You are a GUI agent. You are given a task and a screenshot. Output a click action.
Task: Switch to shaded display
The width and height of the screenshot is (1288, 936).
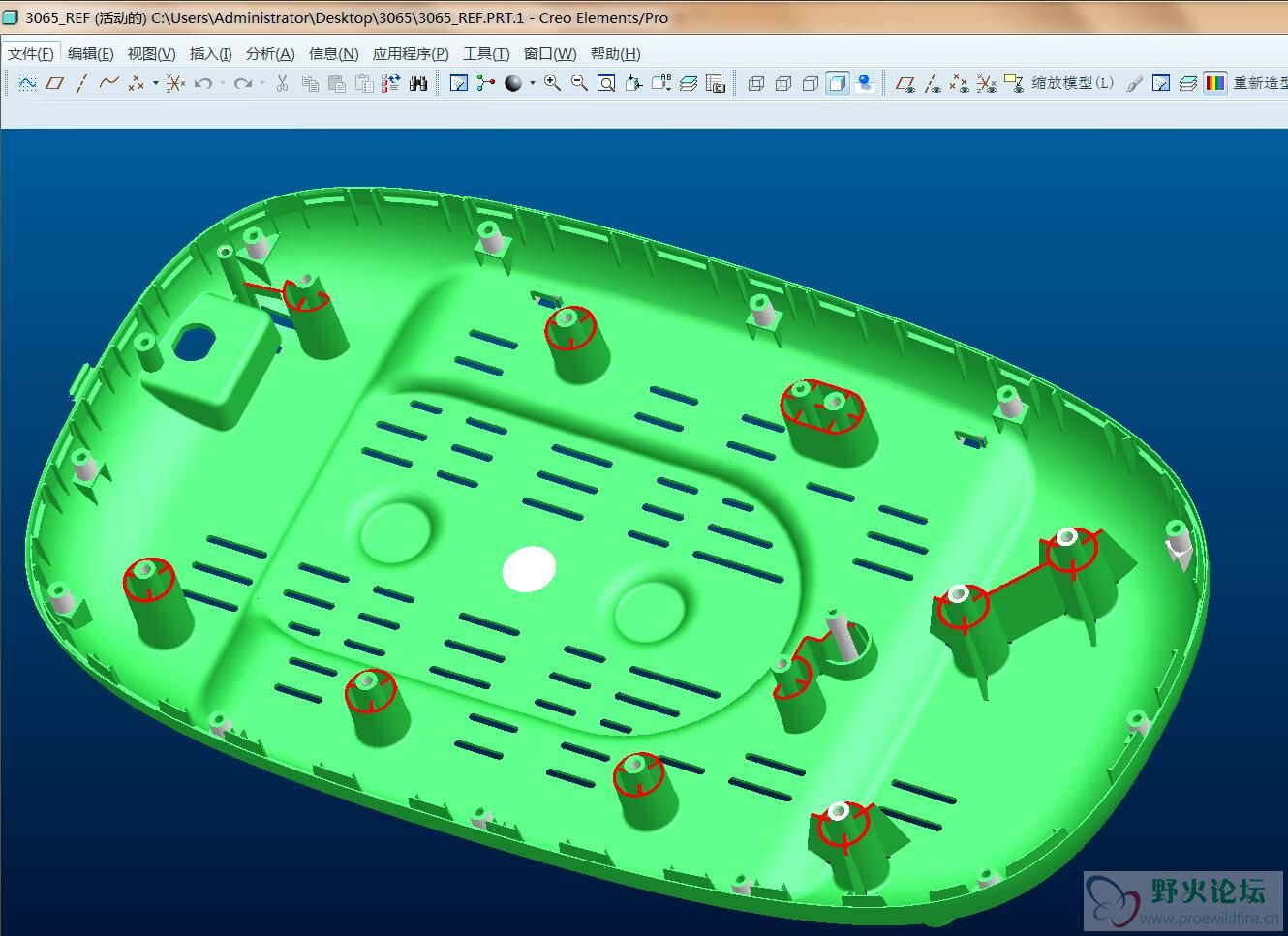838,83
